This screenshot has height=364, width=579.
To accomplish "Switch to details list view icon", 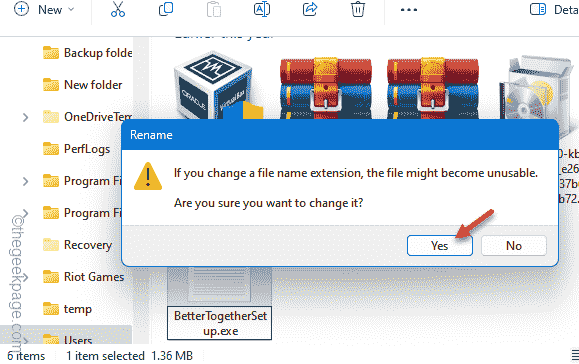I will (575, 355).
